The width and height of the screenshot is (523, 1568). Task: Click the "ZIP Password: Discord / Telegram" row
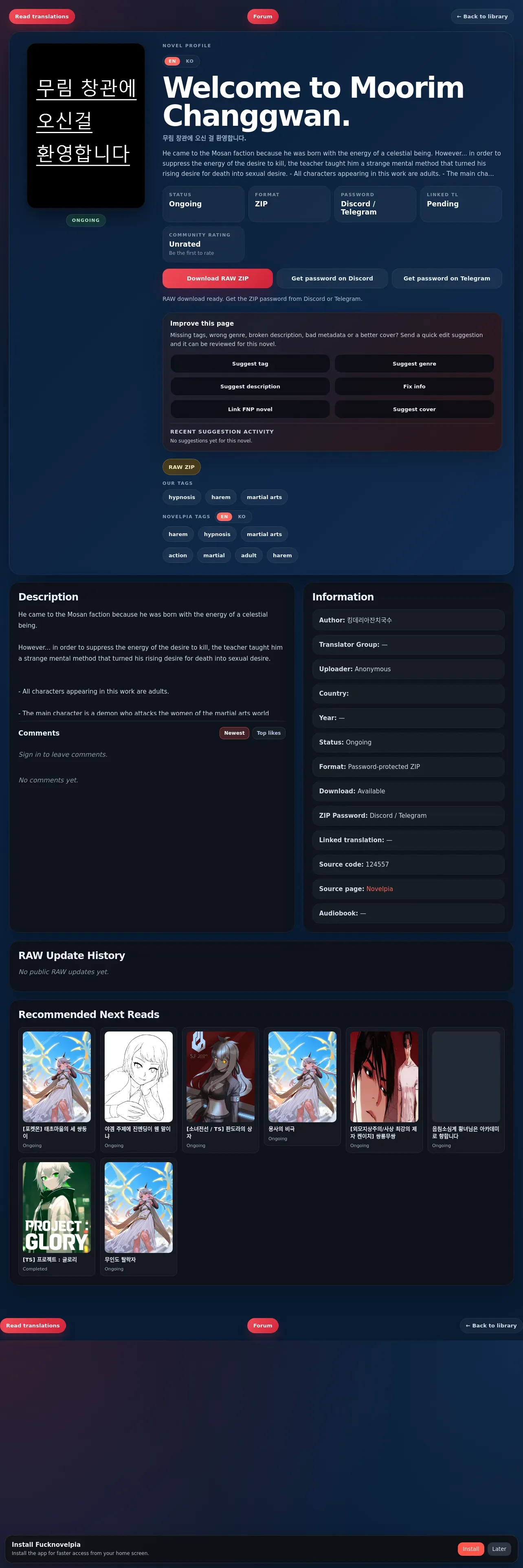click(409, 816)
